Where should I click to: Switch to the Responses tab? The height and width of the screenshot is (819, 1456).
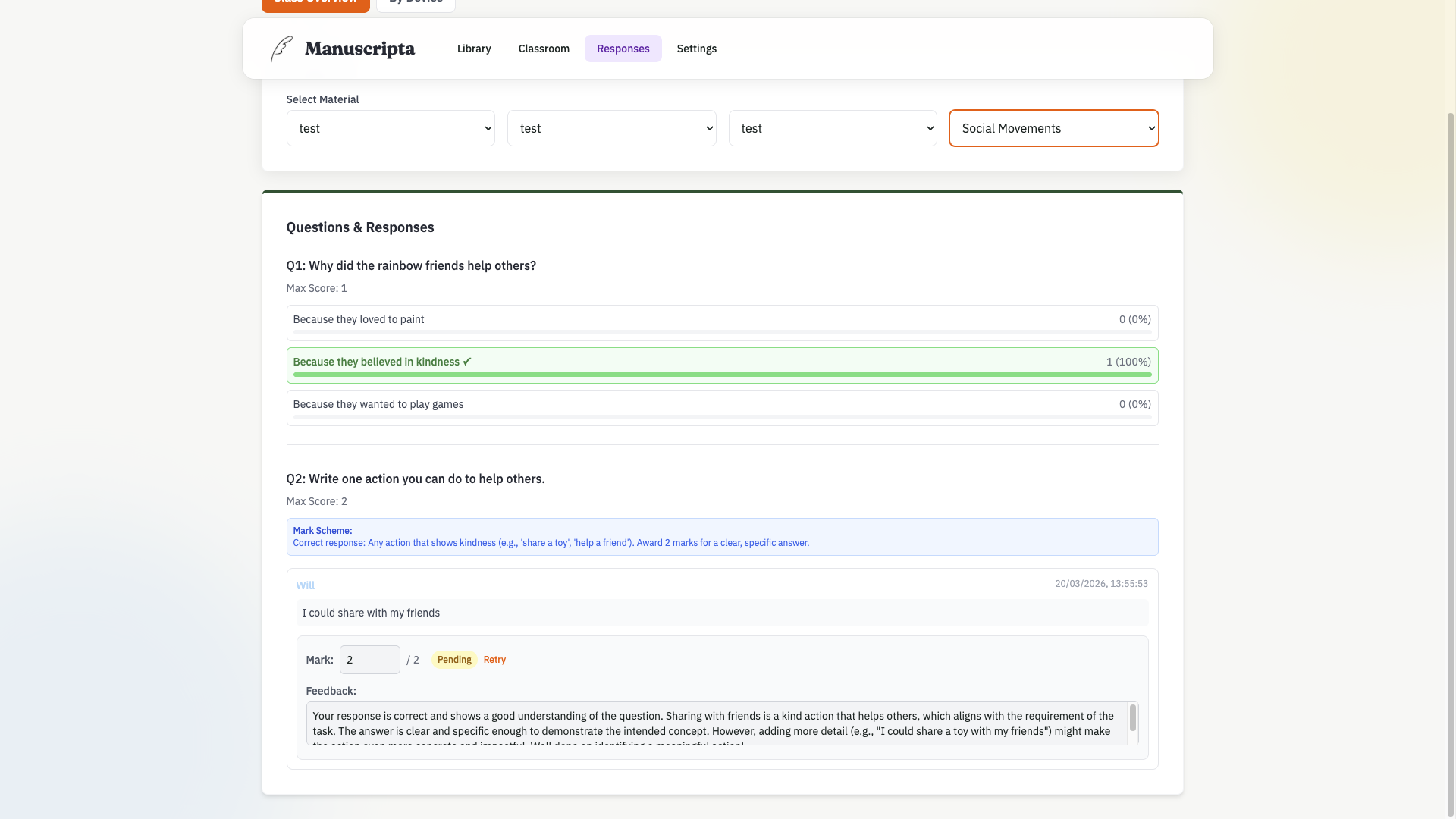623,48
